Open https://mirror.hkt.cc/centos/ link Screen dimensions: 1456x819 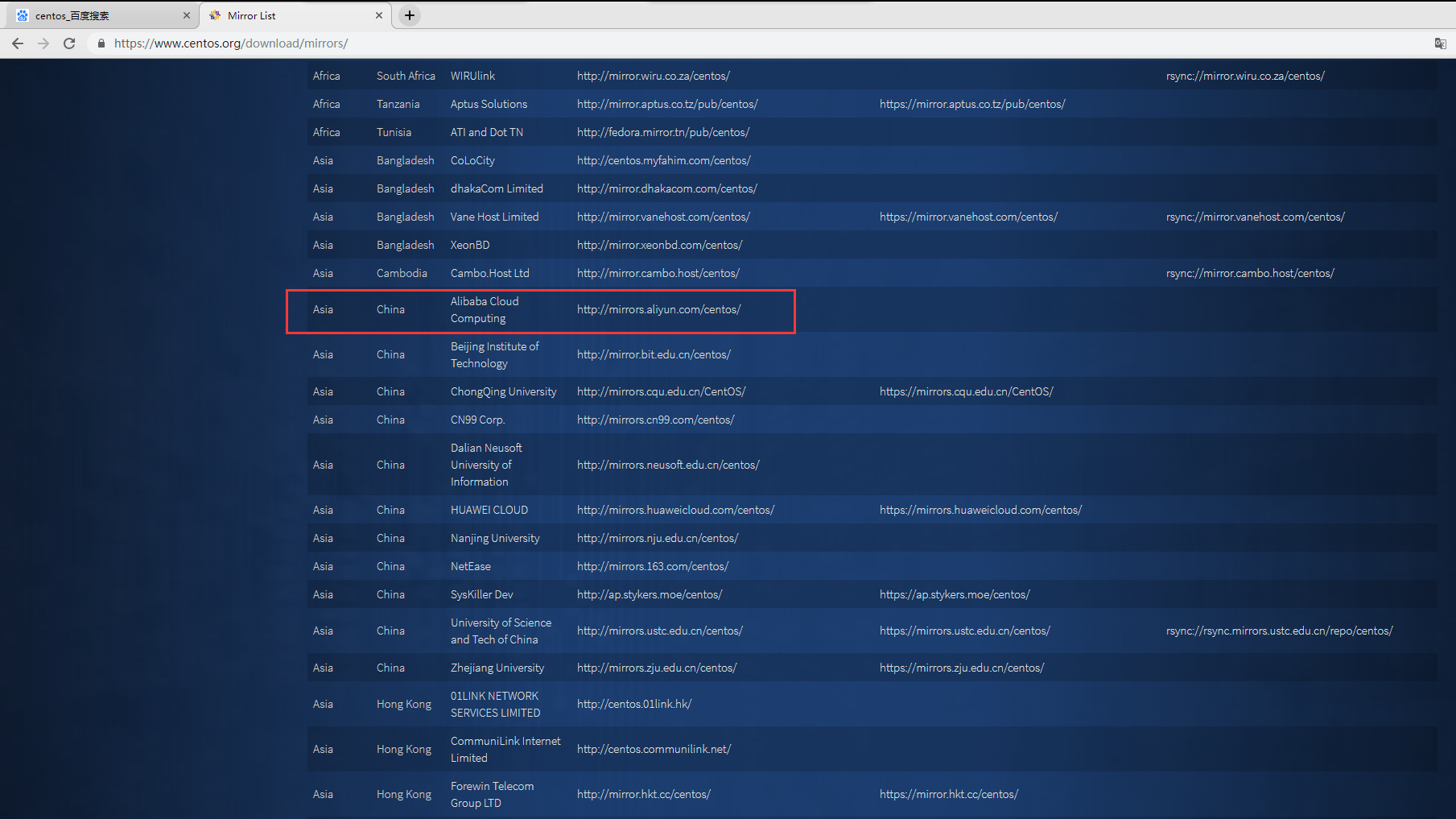pos(949,794)
